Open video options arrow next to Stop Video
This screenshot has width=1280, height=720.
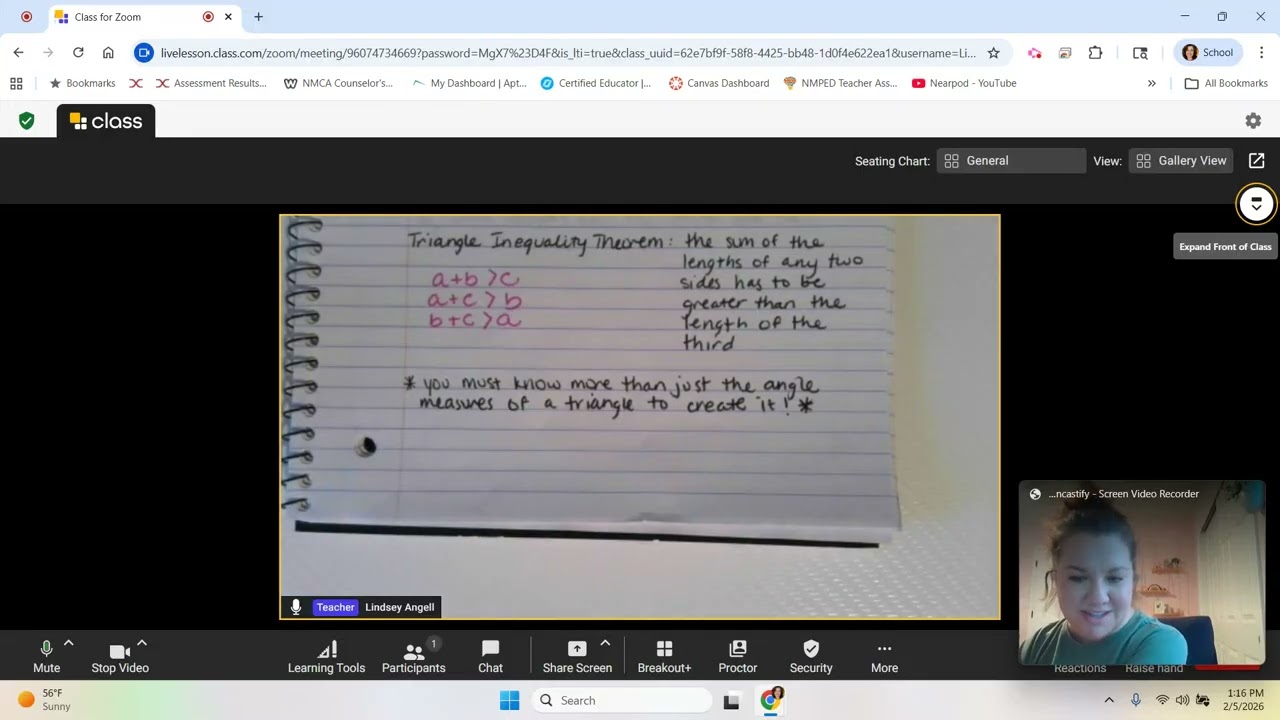[x=142, y=644]
